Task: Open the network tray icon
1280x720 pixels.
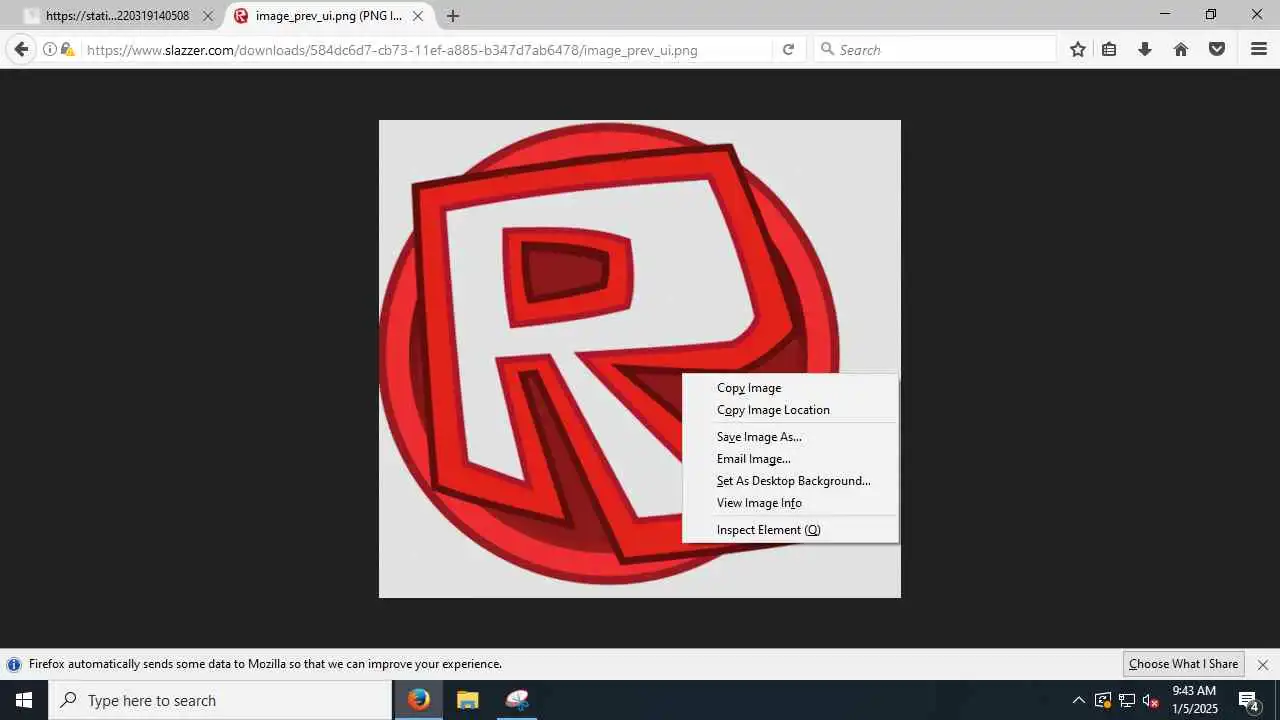Action: click(1127, 700)
